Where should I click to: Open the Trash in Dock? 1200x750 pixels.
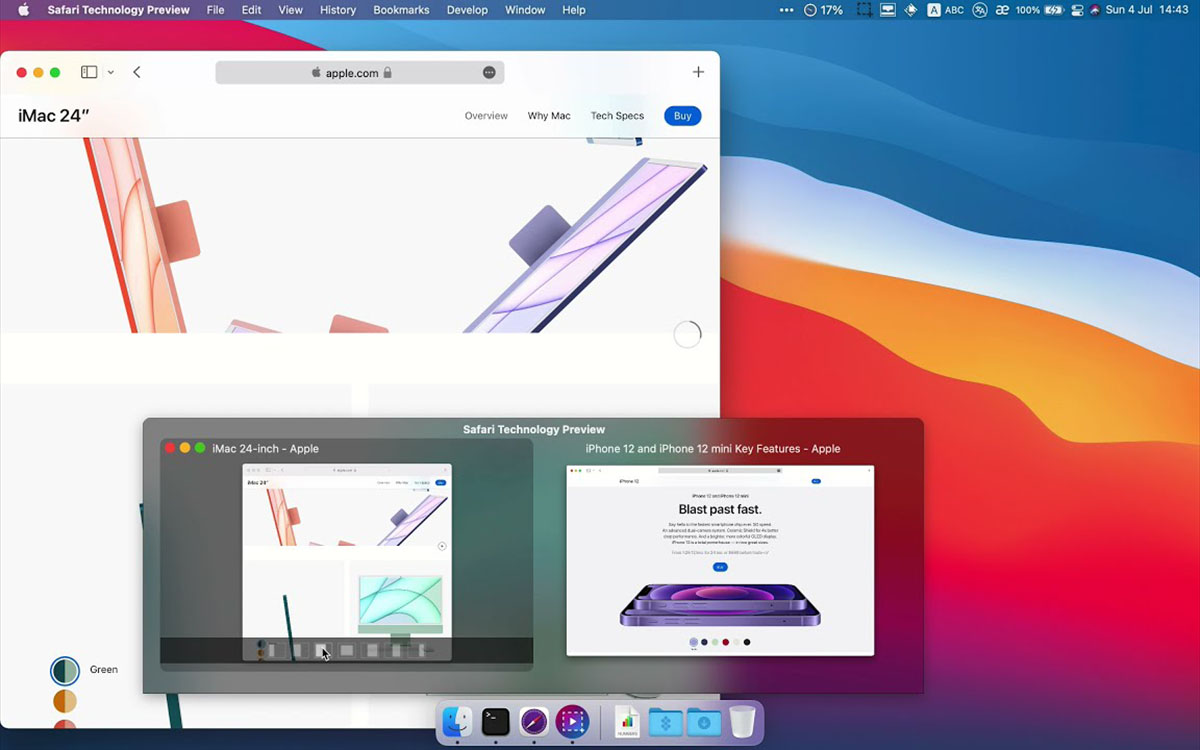(x=742, y=721)
